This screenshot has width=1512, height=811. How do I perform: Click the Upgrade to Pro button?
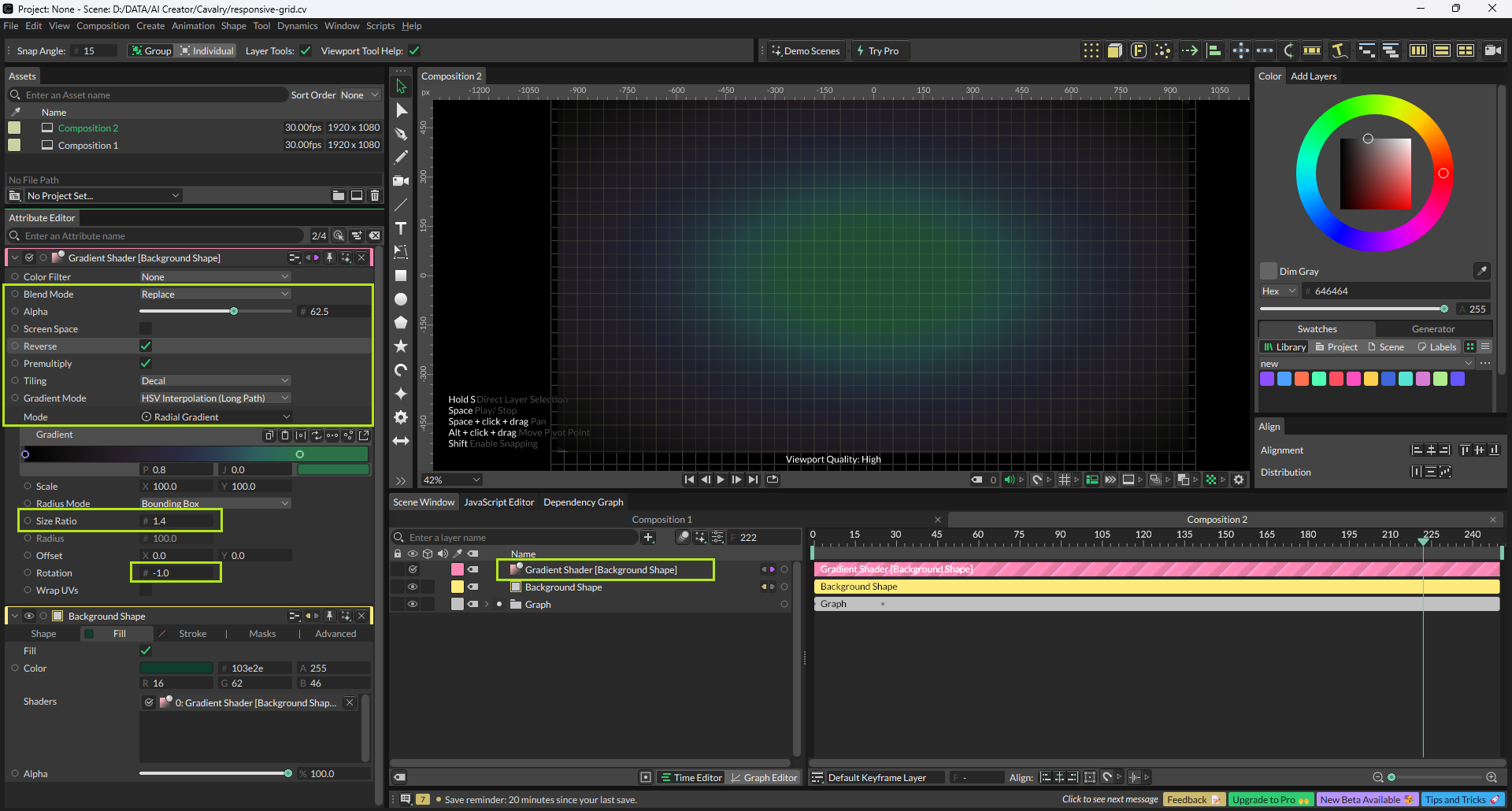[1269, 799]
